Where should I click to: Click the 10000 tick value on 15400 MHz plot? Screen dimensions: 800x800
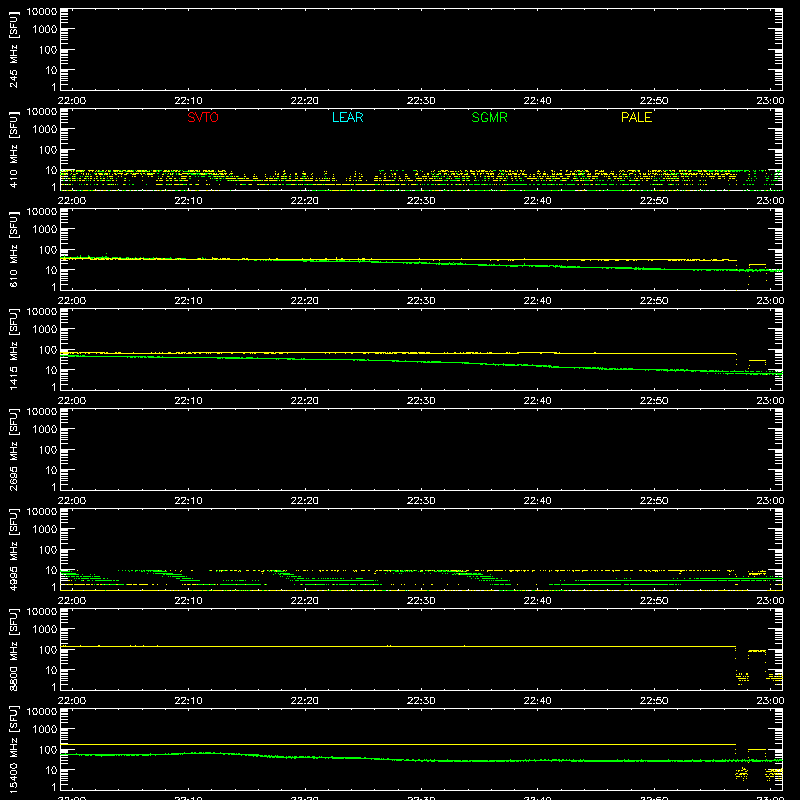tap(42, 712)
